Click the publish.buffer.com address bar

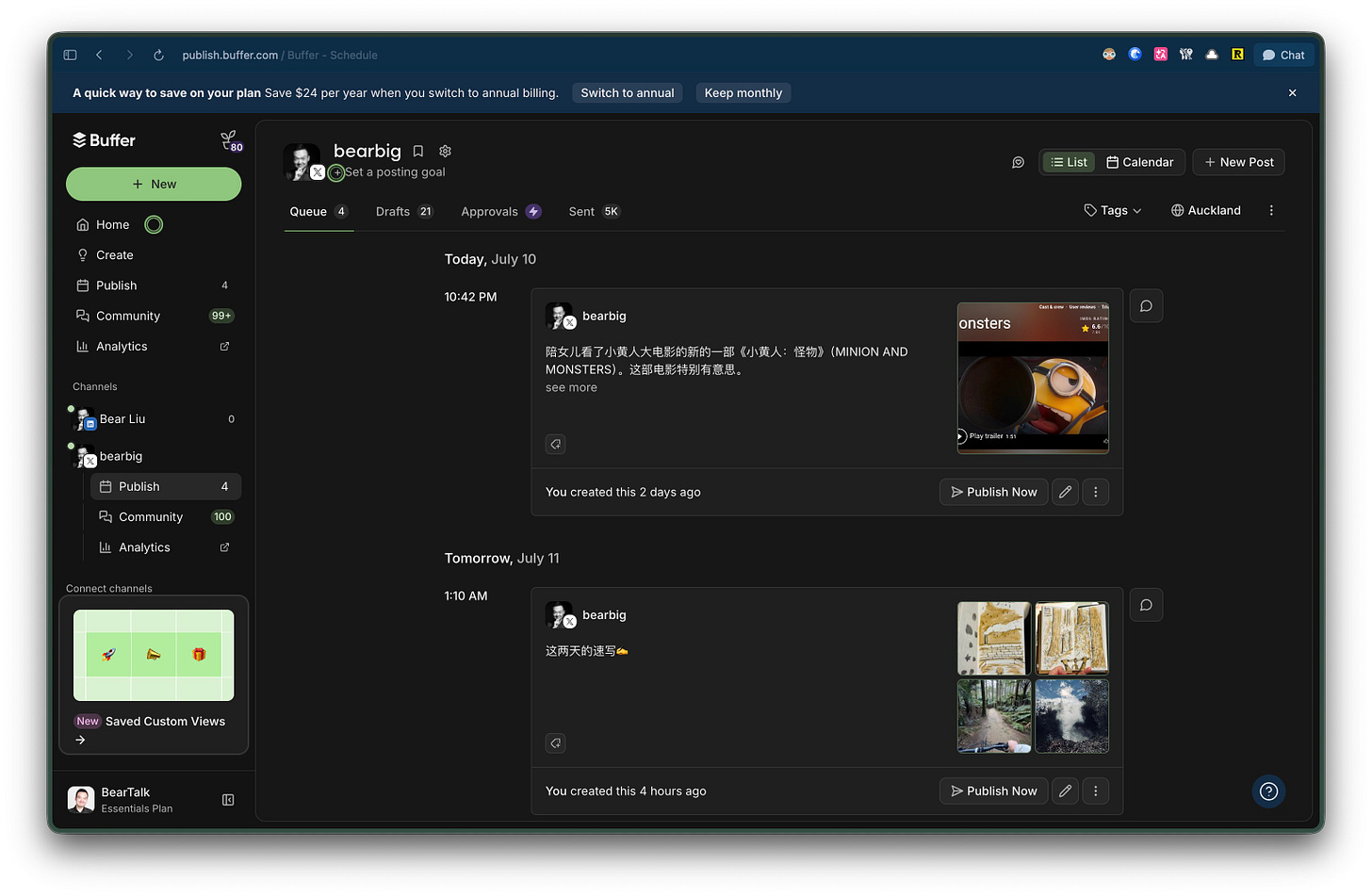(x=280, y=55)
